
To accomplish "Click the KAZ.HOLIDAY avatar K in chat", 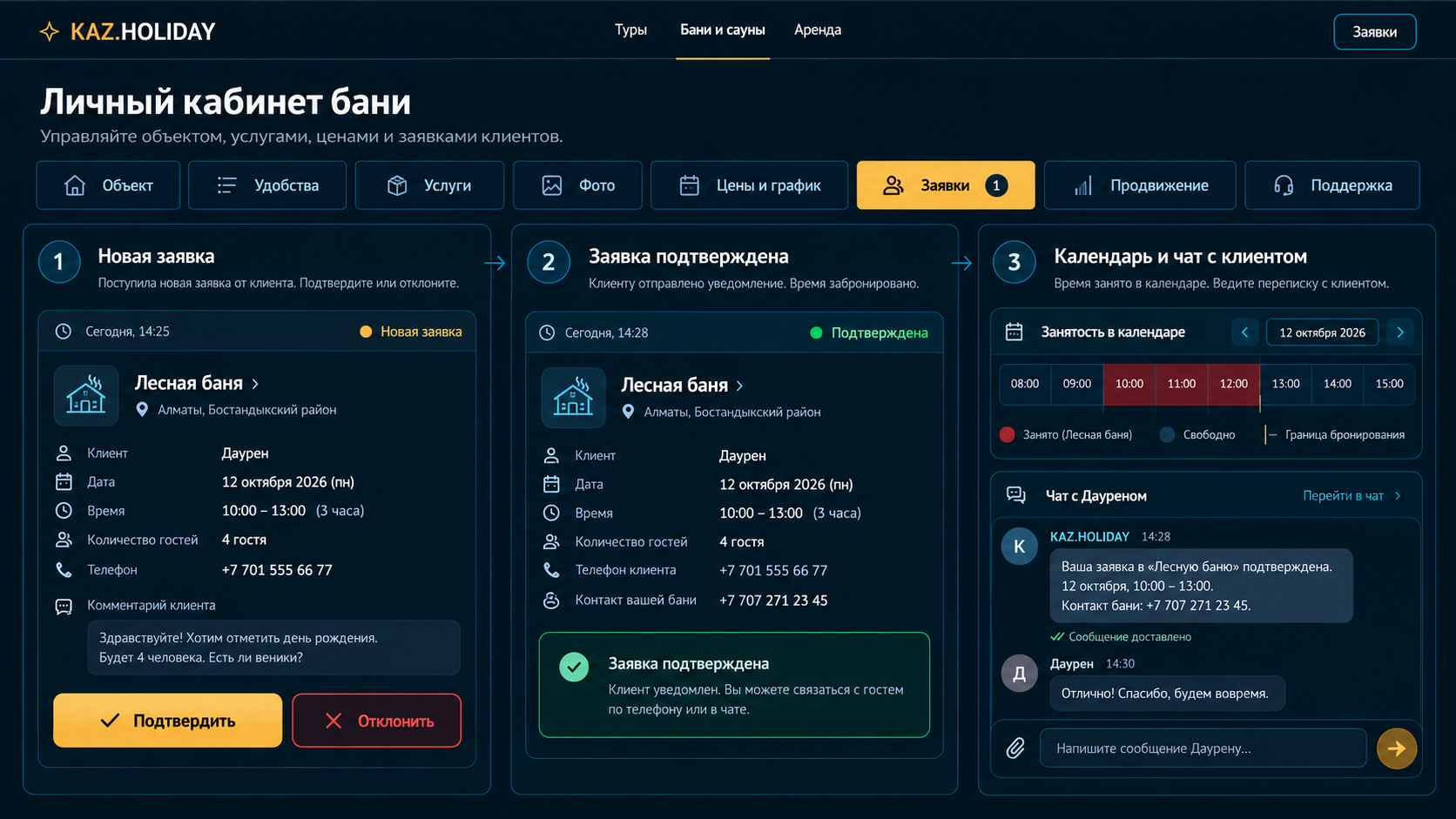I will click(1019, 547).
